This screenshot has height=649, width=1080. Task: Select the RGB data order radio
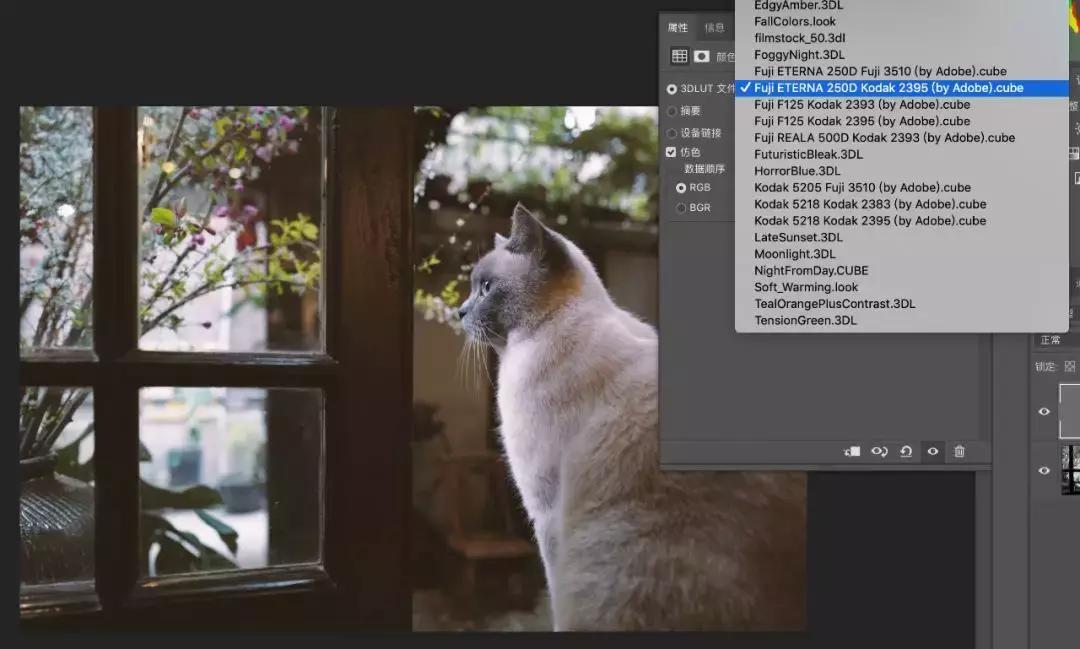(681, 187)
